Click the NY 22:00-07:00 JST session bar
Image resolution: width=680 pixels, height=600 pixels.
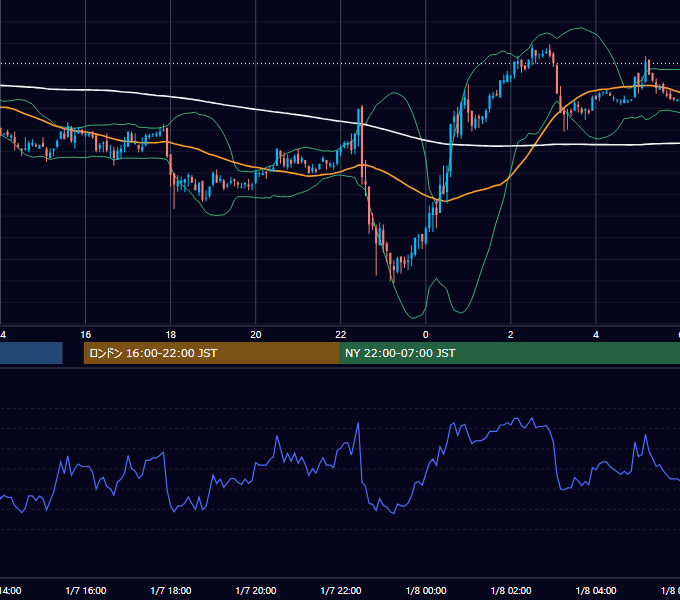coord(509,353)
